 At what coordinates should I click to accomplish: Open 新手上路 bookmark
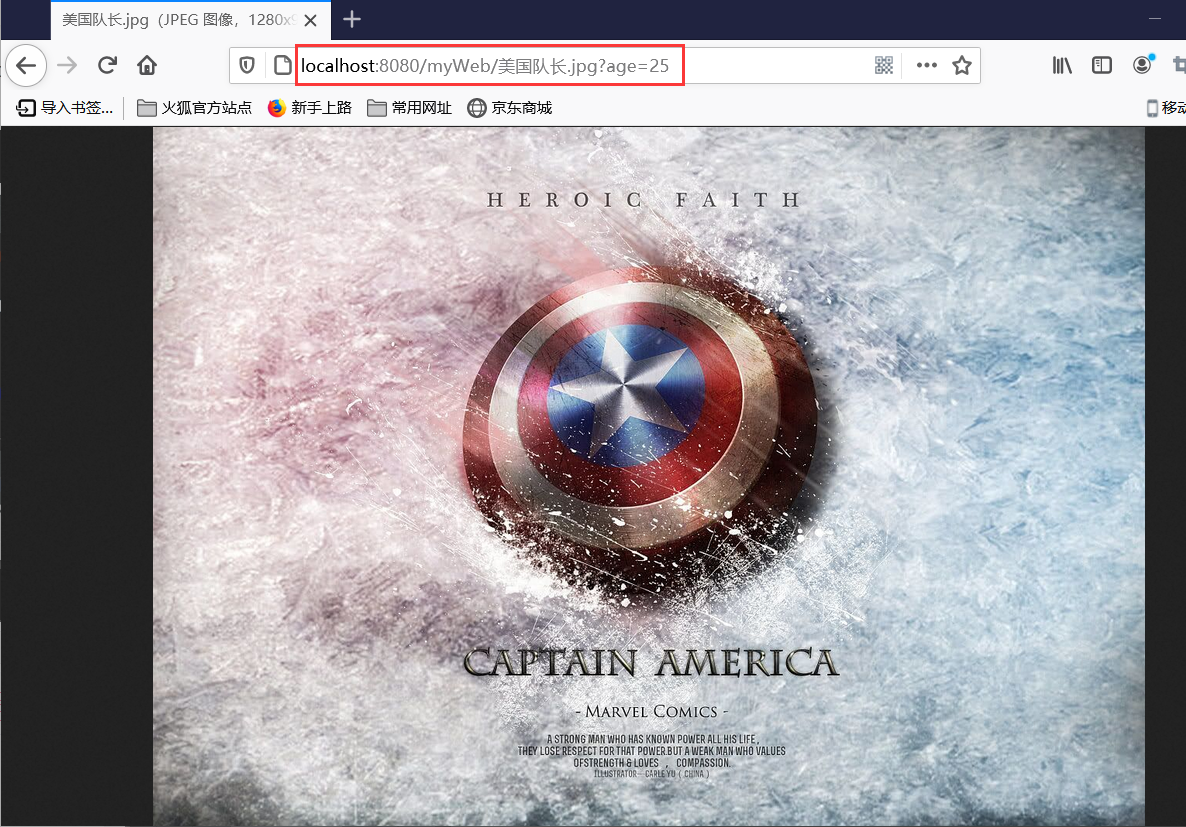pyautogui.click(x=310, y=108)
